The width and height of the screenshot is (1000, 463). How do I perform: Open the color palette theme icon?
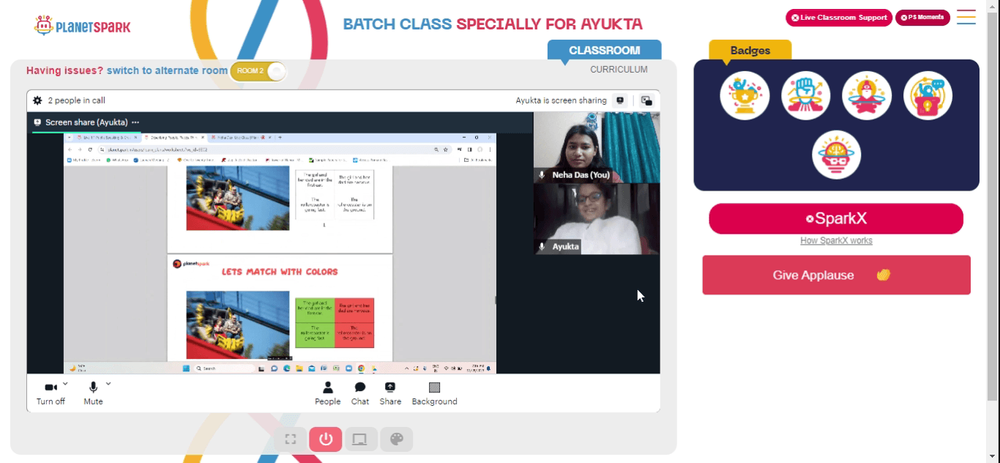[x=397, y=439]
